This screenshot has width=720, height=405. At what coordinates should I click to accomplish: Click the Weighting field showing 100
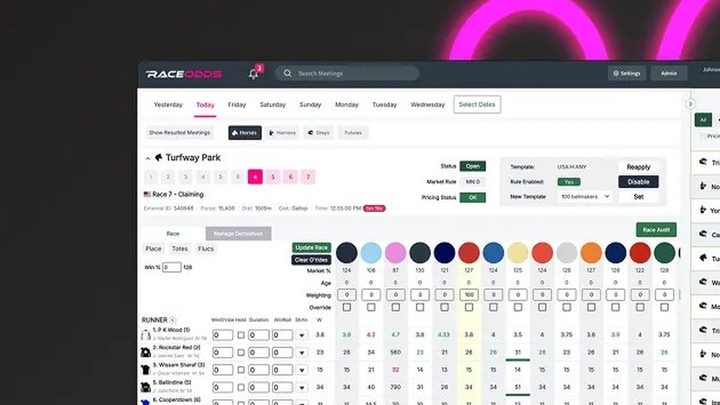point(469,295)
